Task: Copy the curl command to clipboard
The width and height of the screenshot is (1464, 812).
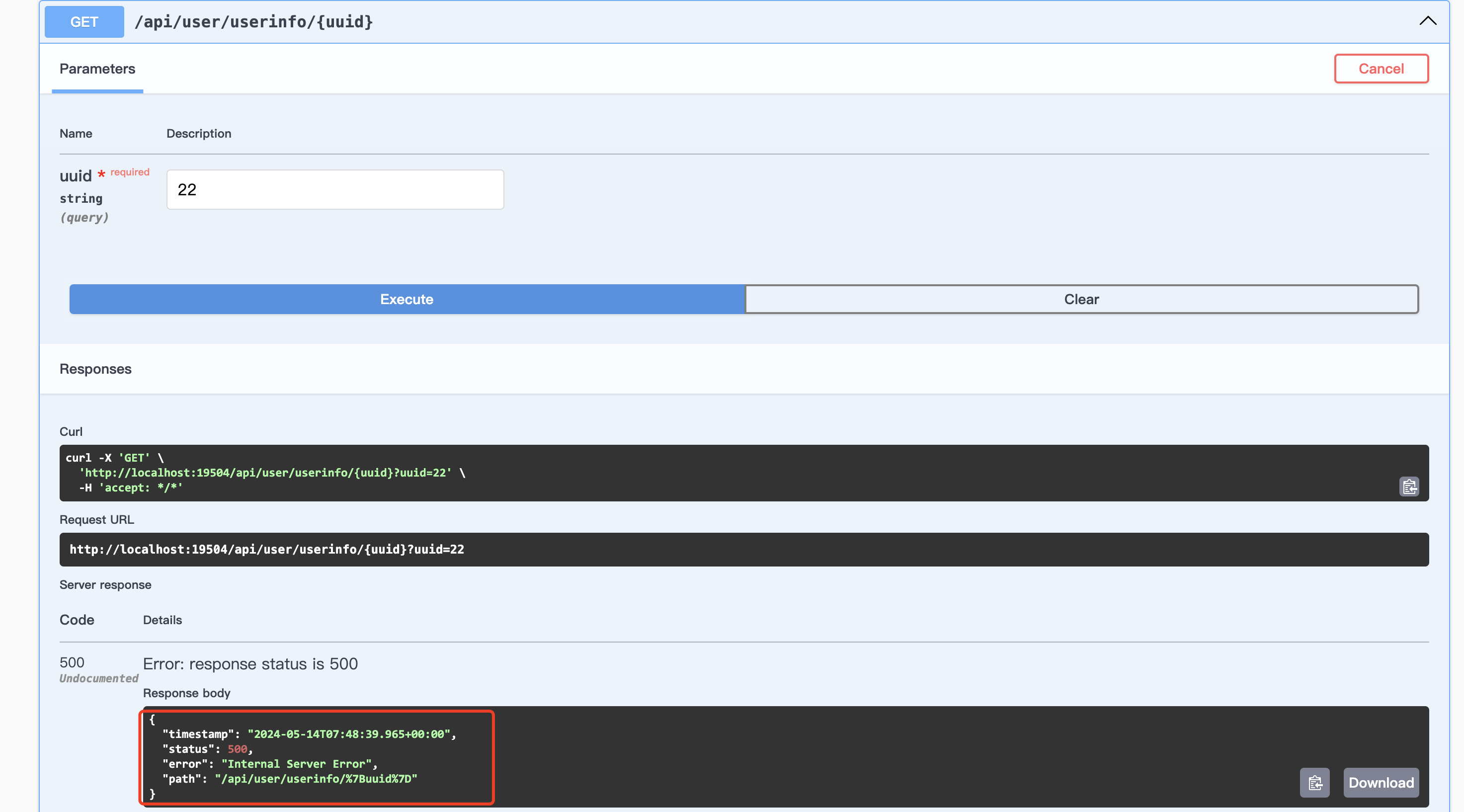Action: click(x=1409, y=487)
